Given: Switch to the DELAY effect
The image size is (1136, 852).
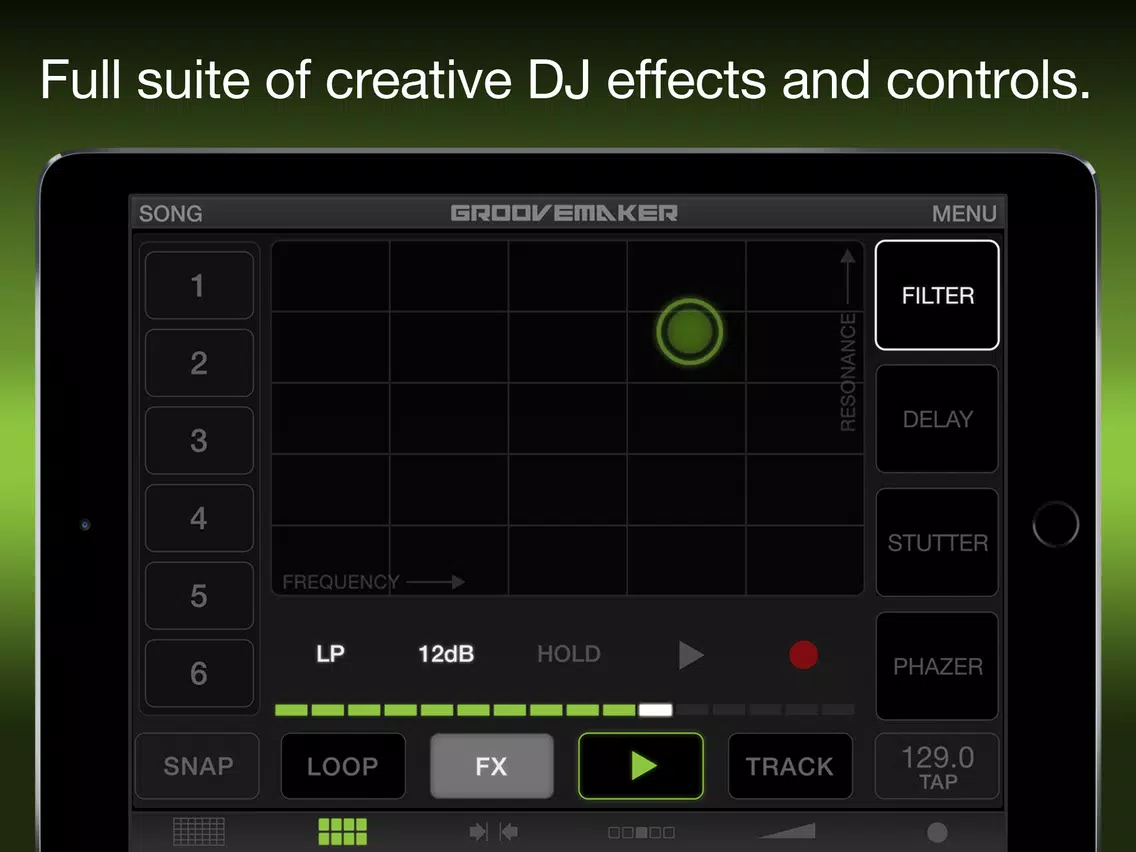Looking at the screenshot, I should [937, 419].
